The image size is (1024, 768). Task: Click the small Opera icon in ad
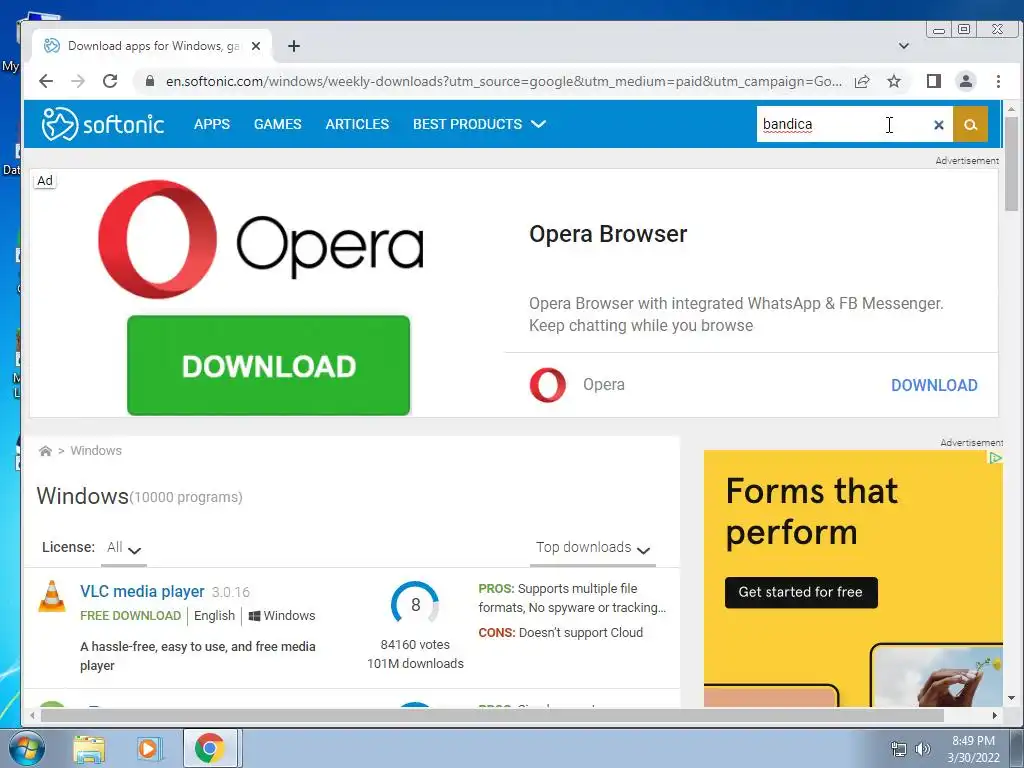click(x=547, y=385)
